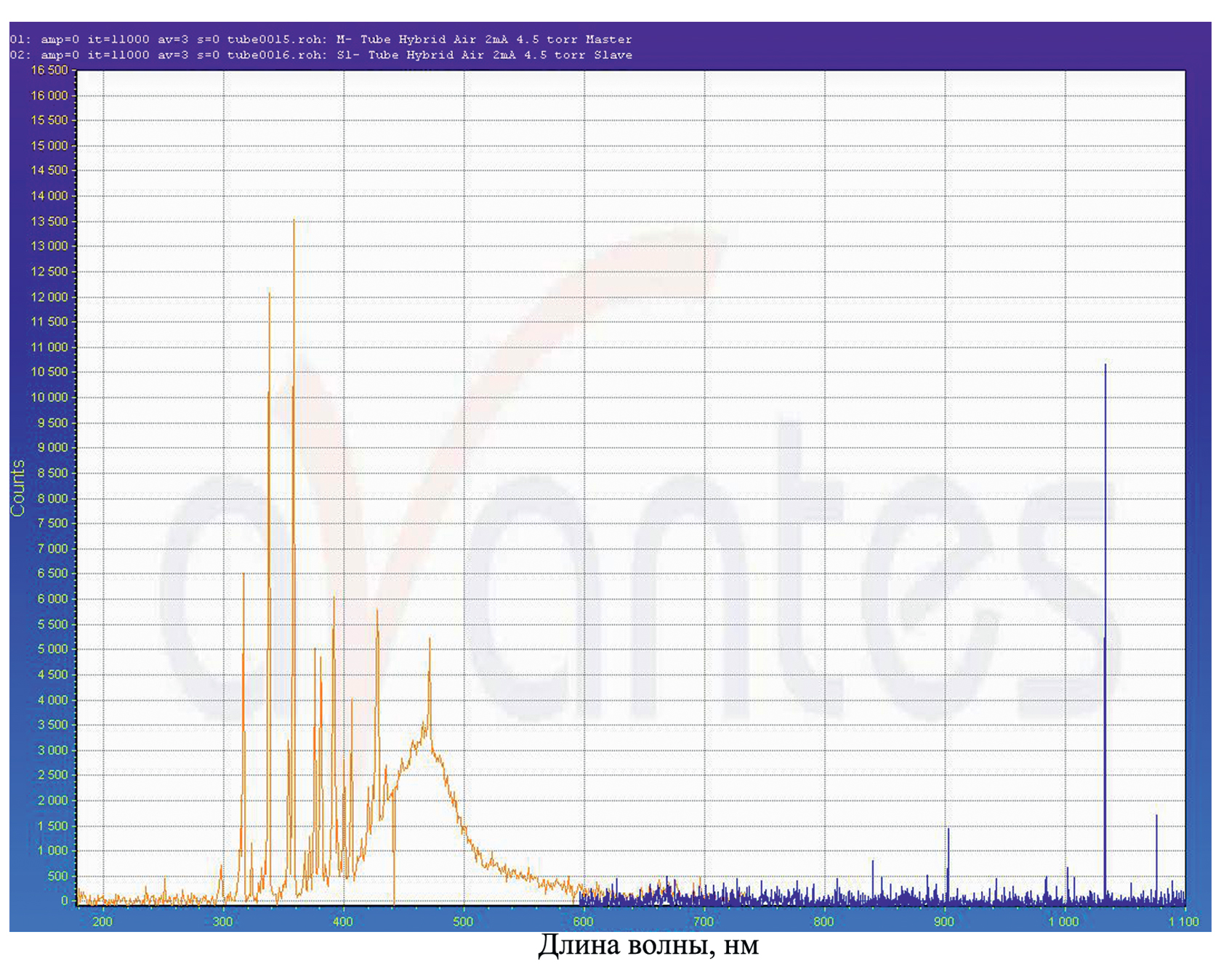Click the "0" tick label on the Y axis
1221x980 pixels.
[x=64, y=901]
